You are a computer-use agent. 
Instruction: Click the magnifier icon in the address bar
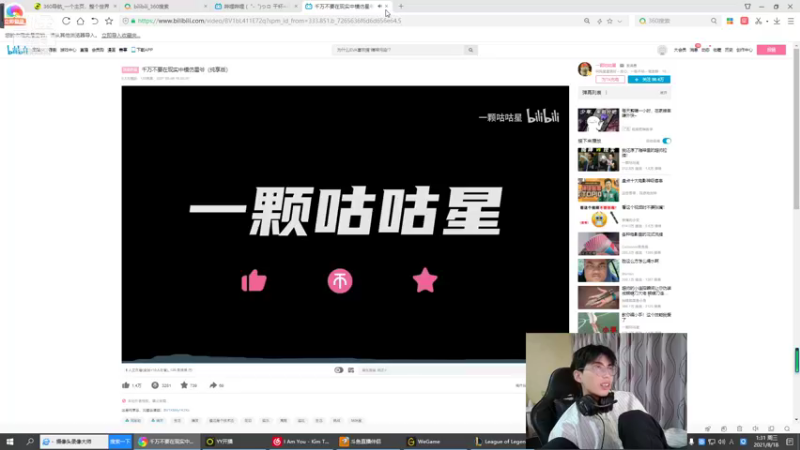click(x=587, y=21)
